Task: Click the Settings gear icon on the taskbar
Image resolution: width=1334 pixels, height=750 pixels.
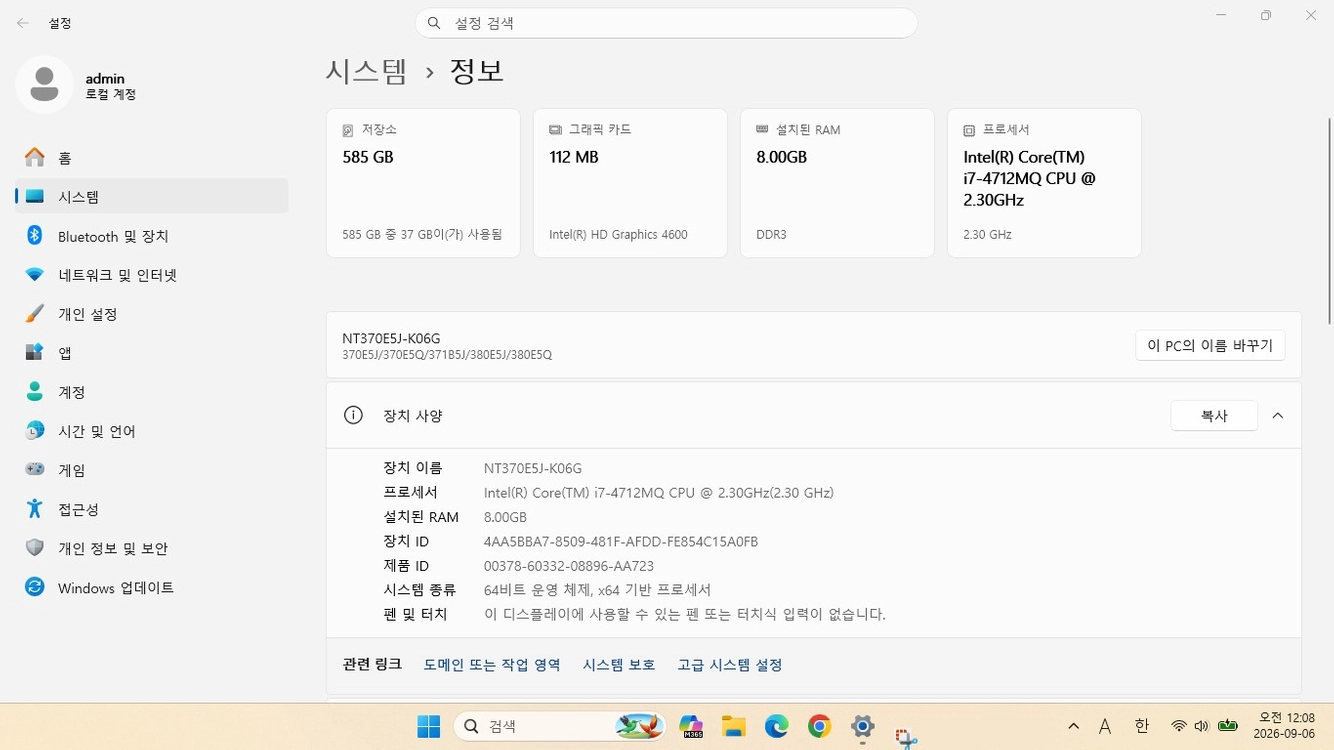Action: pos(862,727)
